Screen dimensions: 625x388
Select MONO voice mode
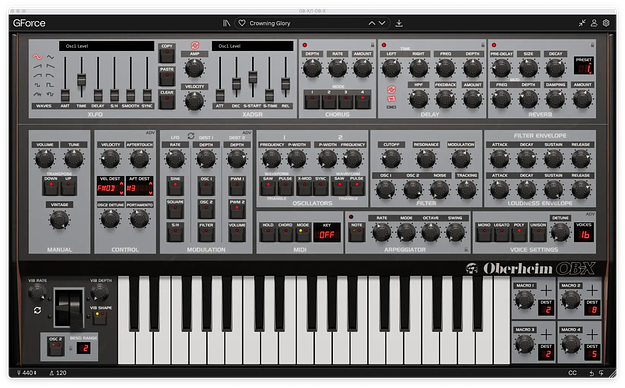[484, 232]
